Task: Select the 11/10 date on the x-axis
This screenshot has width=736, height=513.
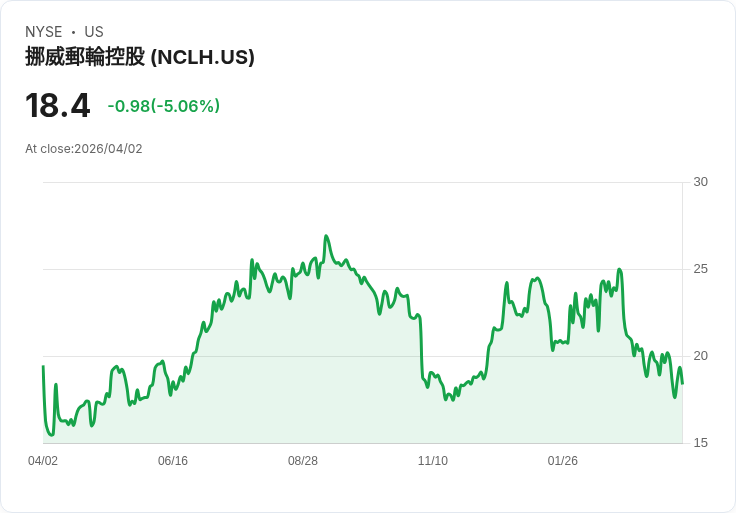Action: 433,461
